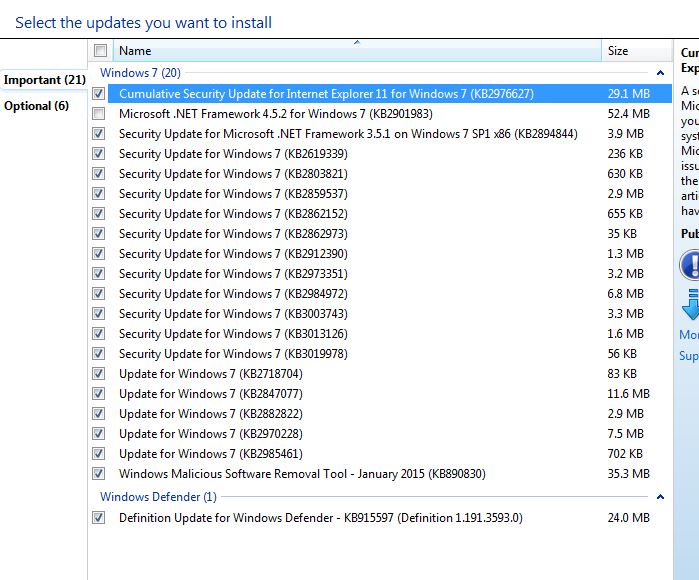Uncheck Security Update KB2859537 checkbox

[x=99, y=193]
